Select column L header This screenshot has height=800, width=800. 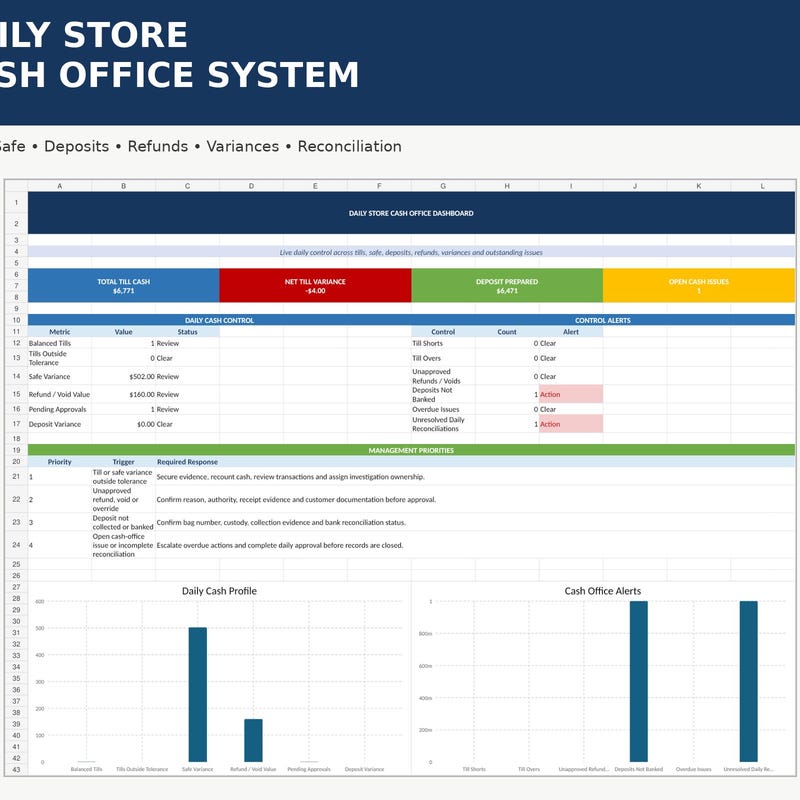tap(763, 186)
